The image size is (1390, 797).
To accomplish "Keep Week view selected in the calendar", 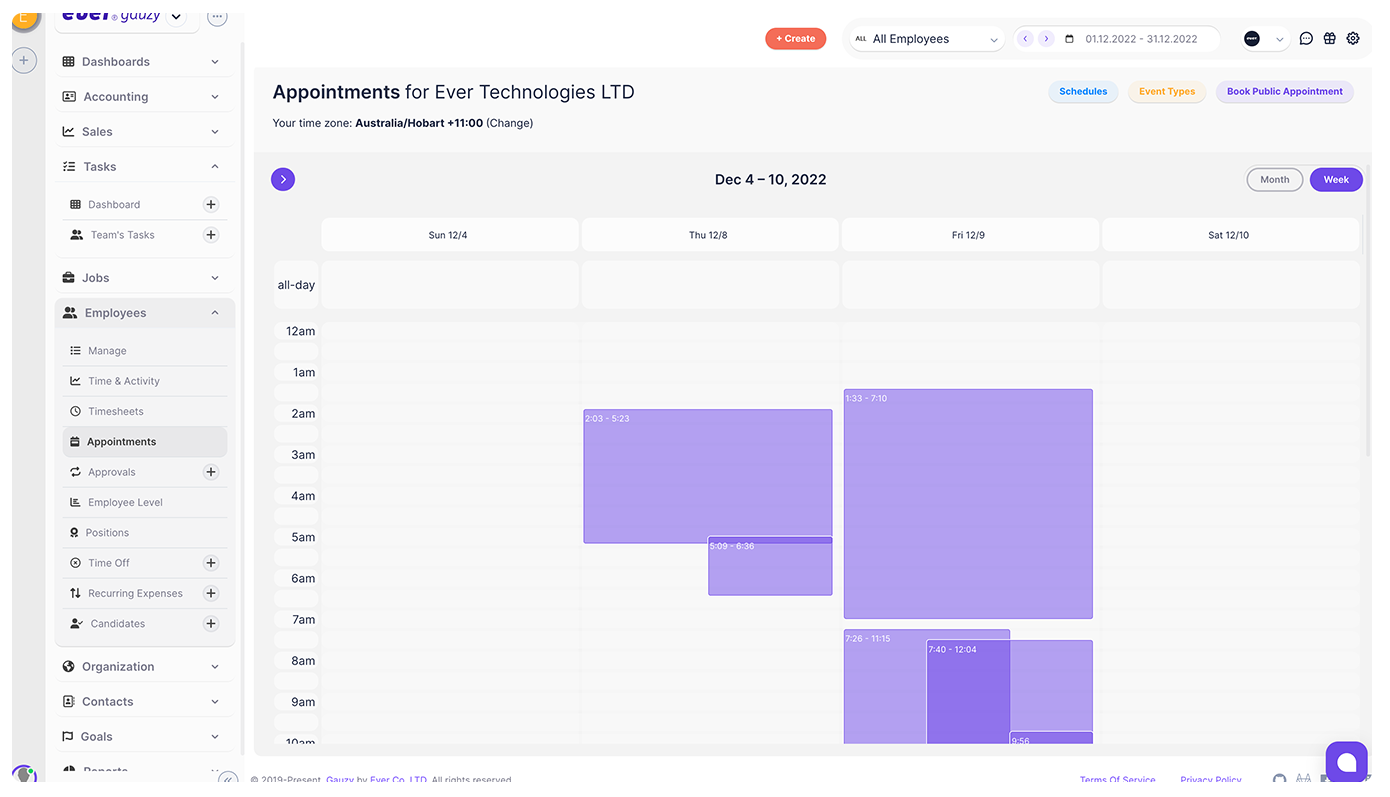I will [x=1335, y=179].
